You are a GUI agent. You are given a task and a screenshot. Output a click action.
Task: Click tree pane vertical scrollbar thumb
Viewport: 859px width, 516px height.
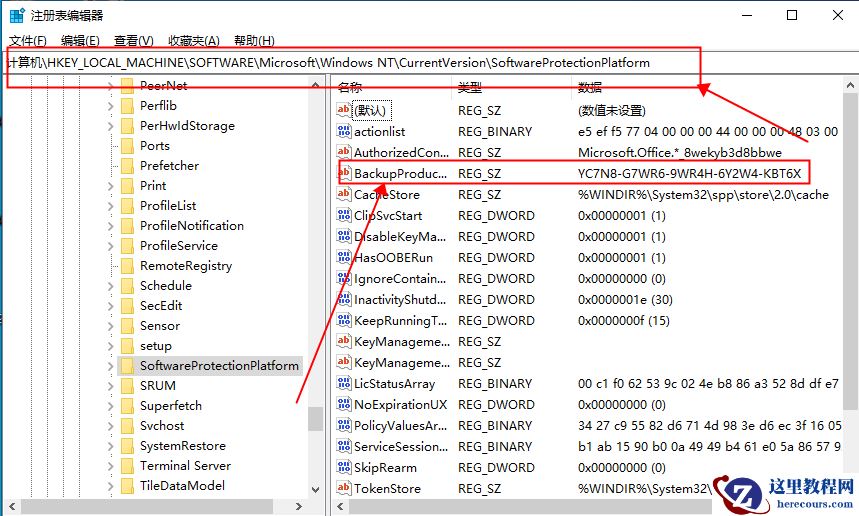click(316, 419)
